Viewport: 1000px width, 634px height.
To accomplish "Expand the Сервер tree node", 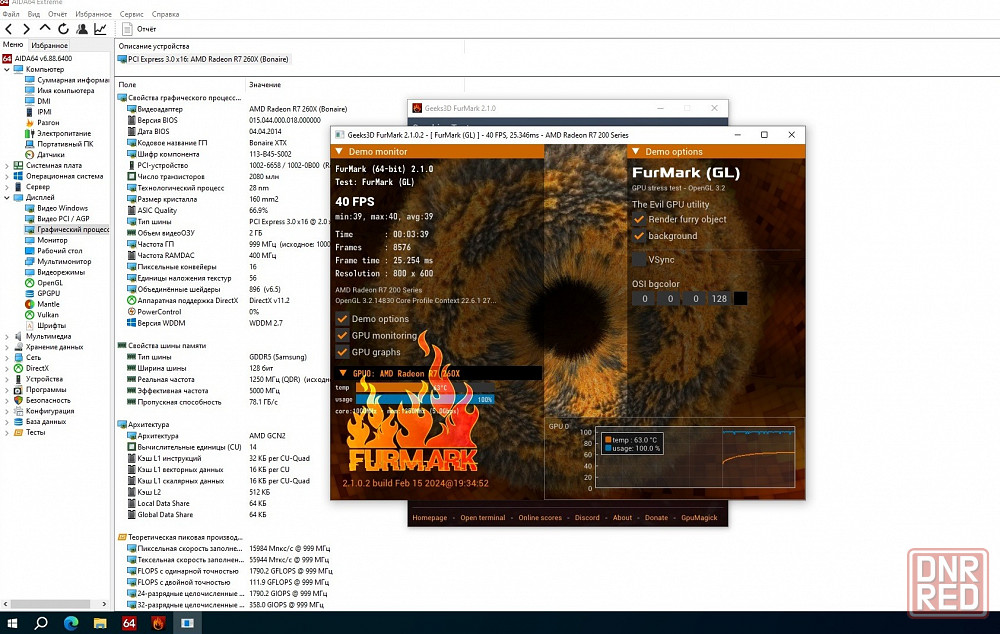I will coord(6,187).
